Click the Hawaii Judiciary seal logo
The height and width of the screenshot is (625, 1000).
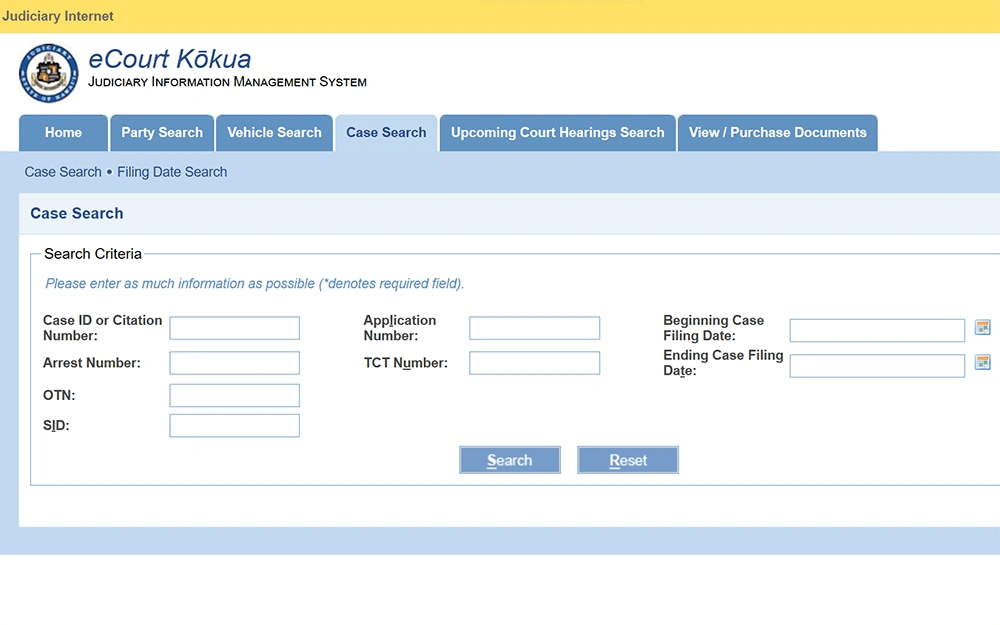click(48, 73)
